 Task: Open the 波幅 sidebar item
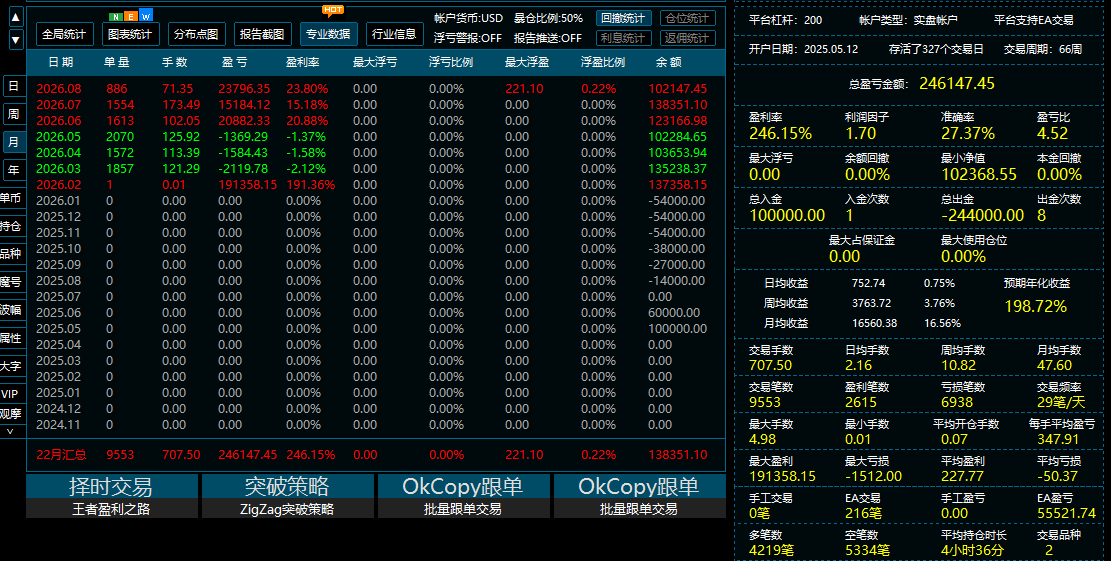(x=11, y=310)
